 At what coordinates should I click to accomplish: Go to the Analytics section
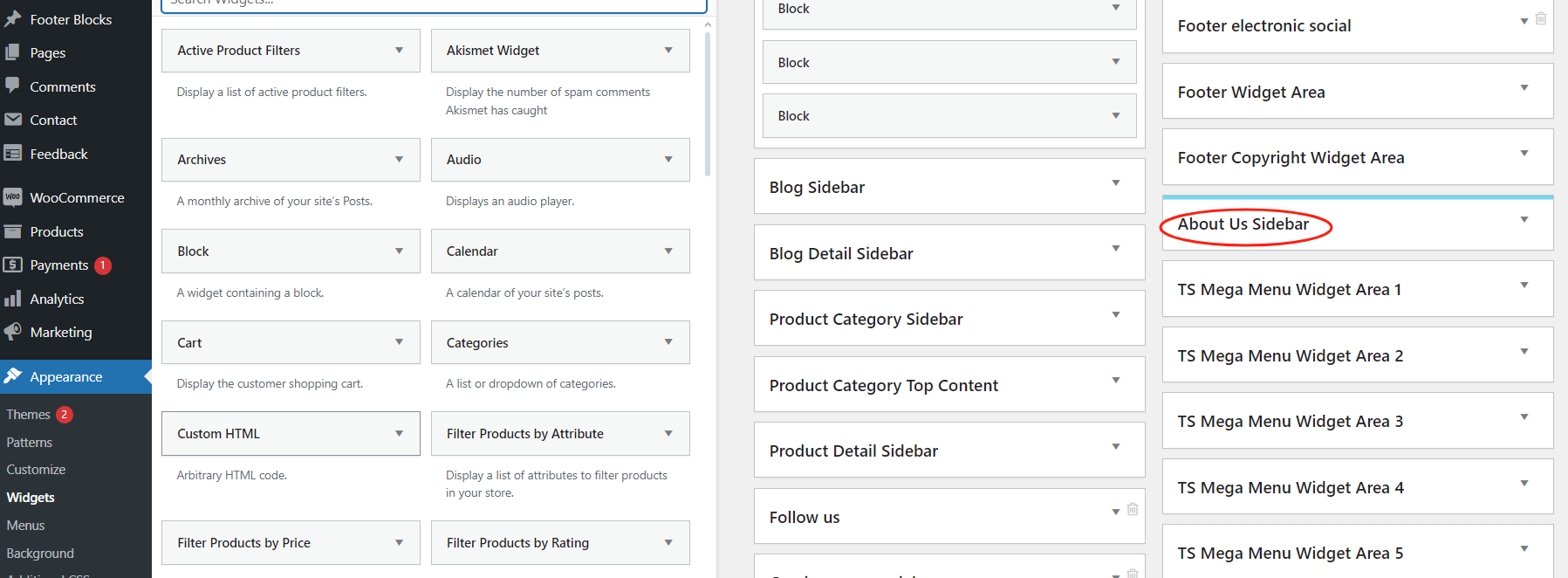click(x=57, y=299)
